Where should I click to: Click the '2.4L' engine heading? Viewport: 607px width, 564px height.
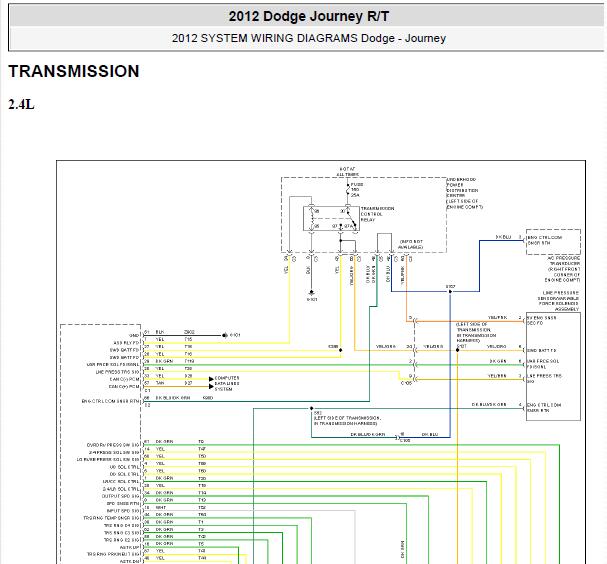21,105
